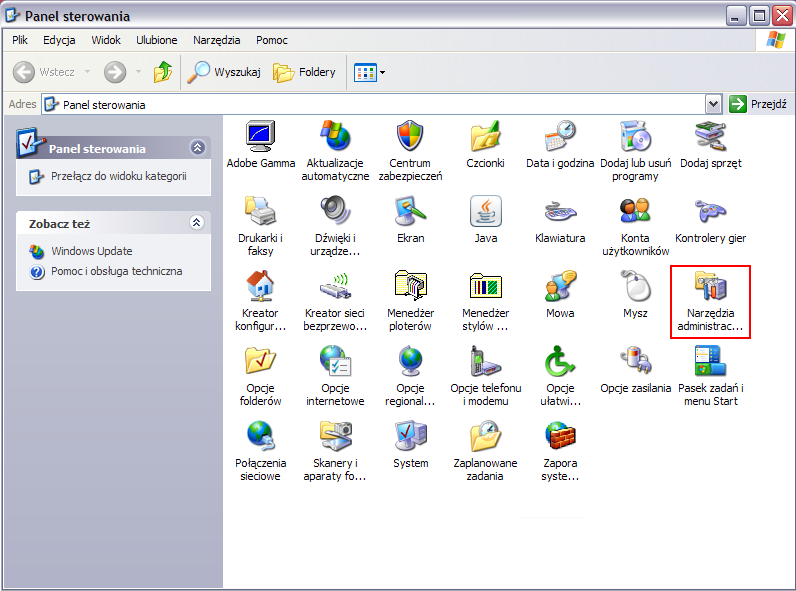The image size is (796, 591).
Task: Open the Widok menu
Action: [x=105, y=40]
